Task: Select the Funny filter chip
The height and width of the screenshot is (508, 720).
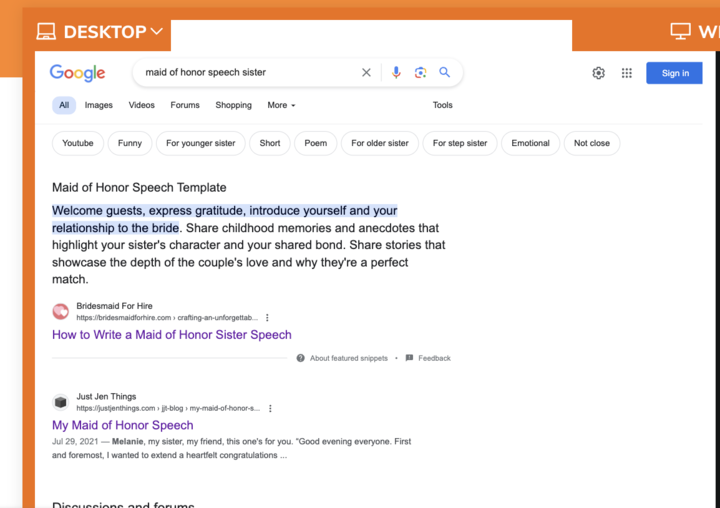Action: click(130, 143)
